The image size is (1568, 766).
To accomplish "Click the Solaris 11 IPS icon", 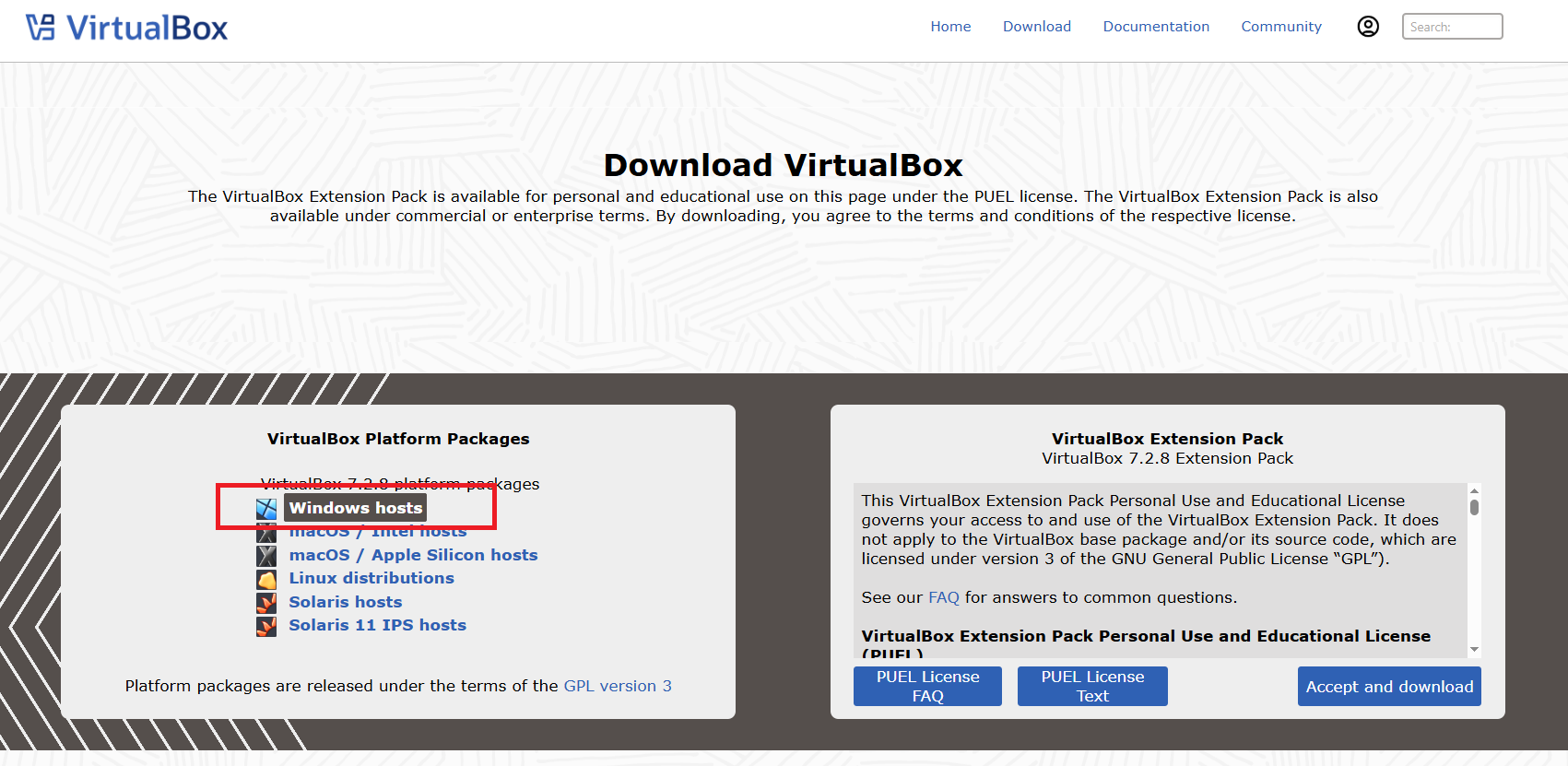I will pyautogui.click(x=266, y=626).
